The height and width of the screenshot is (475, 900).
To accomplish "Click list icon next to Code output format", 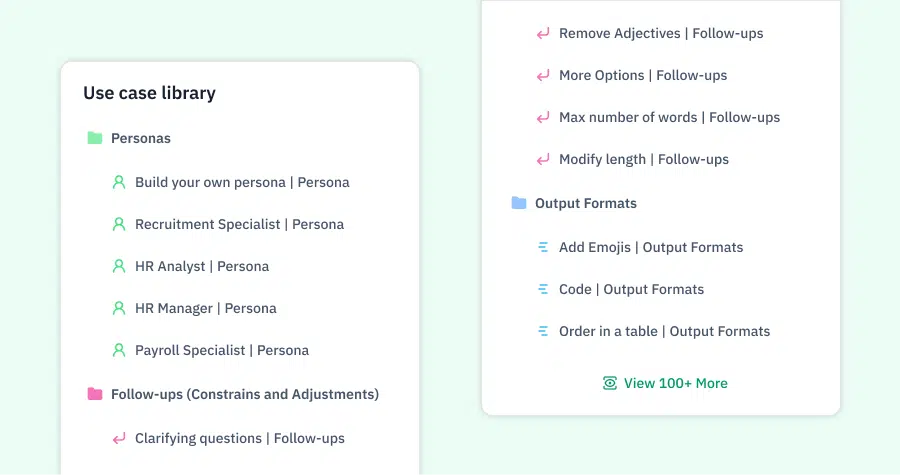I will click(543, 289).
